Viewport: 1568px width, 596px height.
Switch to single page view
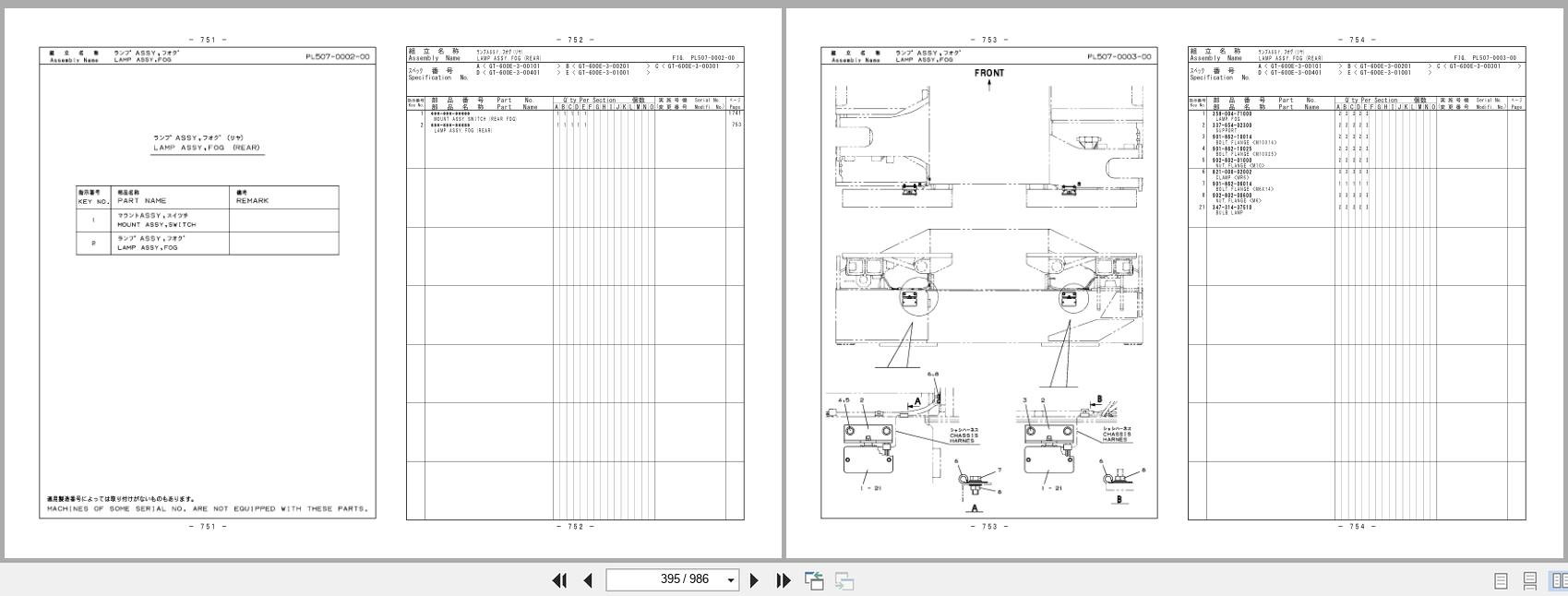tap(1501, 580)
